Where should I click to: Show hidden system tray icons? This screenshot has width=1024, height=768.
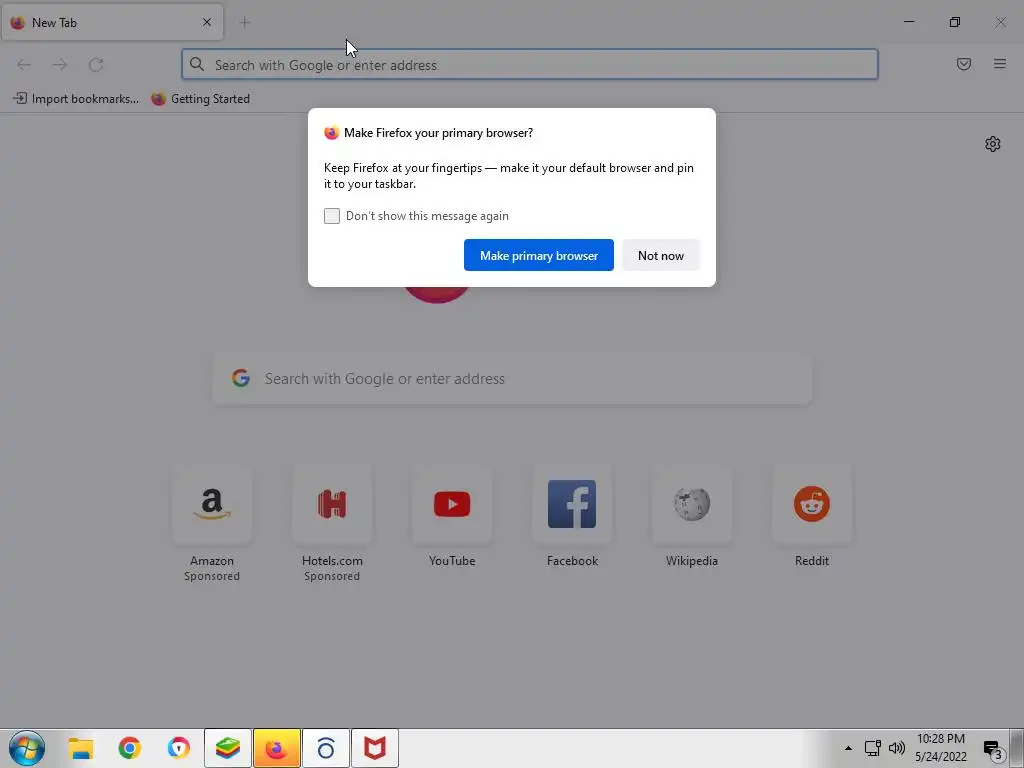click(x=848, y=748)
